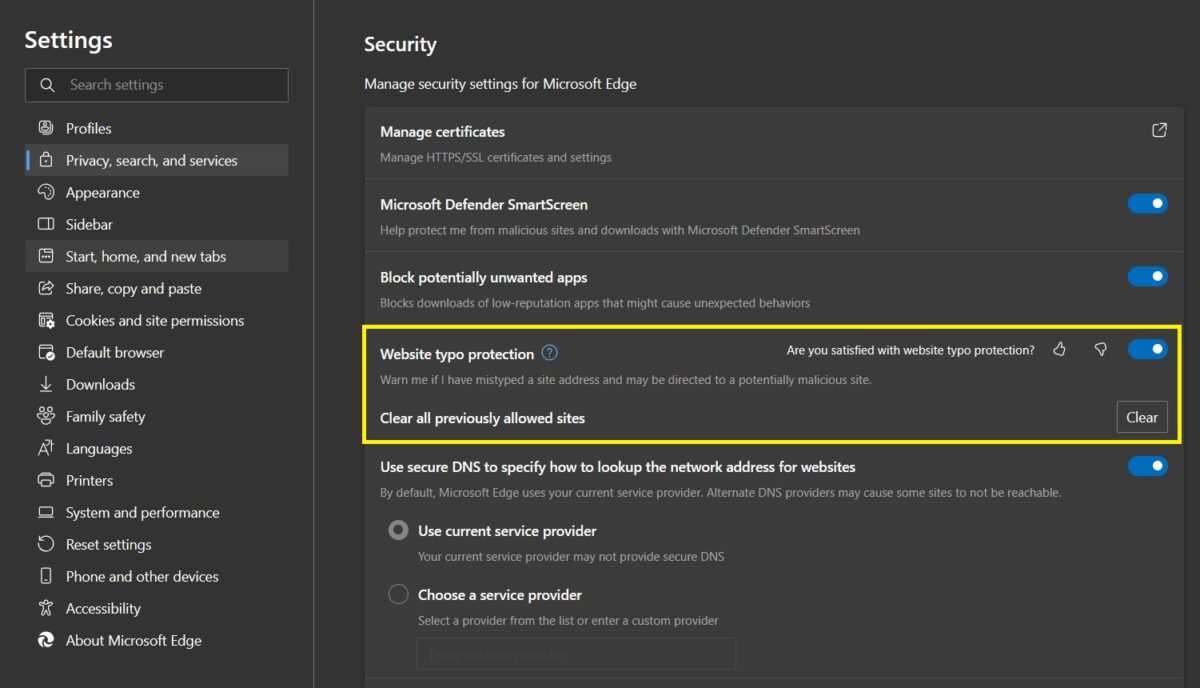1200x688 pixels.
Task: Click 'Are you satisfied with website typo protection?' text
Action: [x=910, y=350]
